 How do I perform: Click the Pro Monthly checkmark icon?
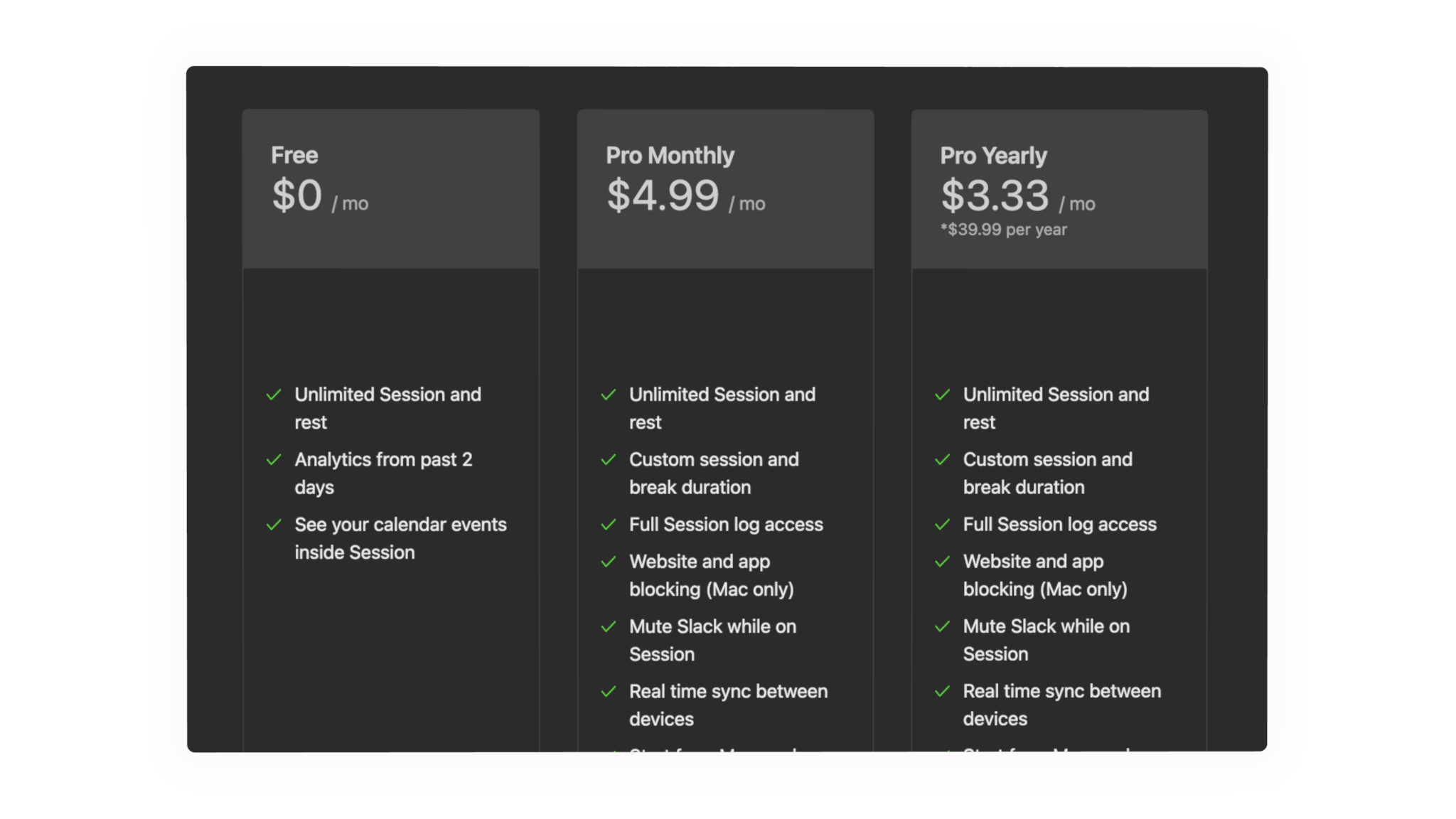tap(609, 394)
